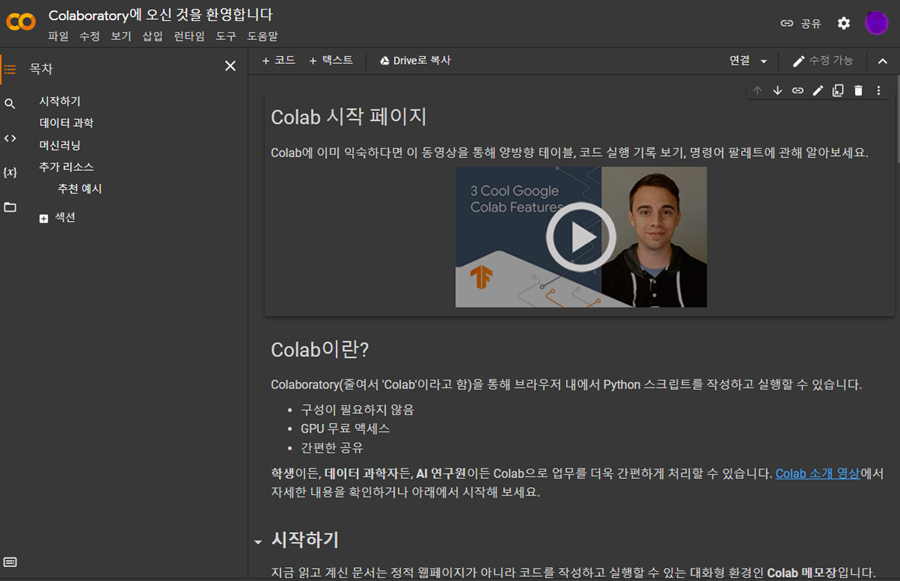Click the 목차 panel title
Screen dimensions: 900x581
pyautogui.click(x=41, y=69)
